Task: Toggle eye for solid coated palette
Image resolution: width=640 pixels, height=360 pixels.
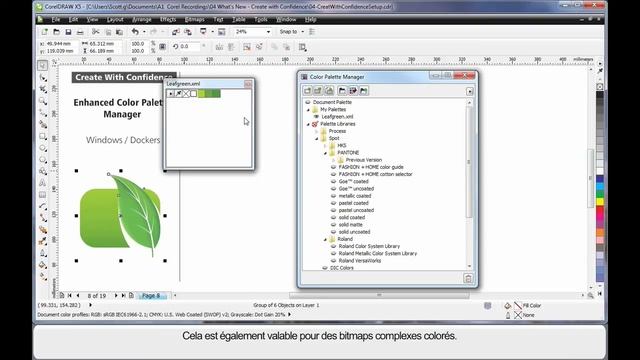Action: click(333, 218)
